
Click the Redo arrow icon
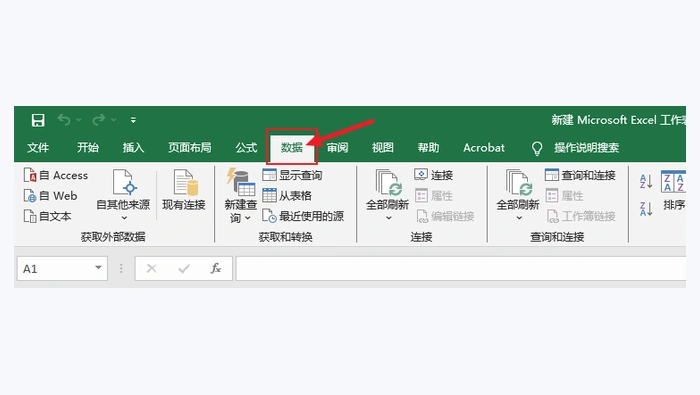click(99, 120)
